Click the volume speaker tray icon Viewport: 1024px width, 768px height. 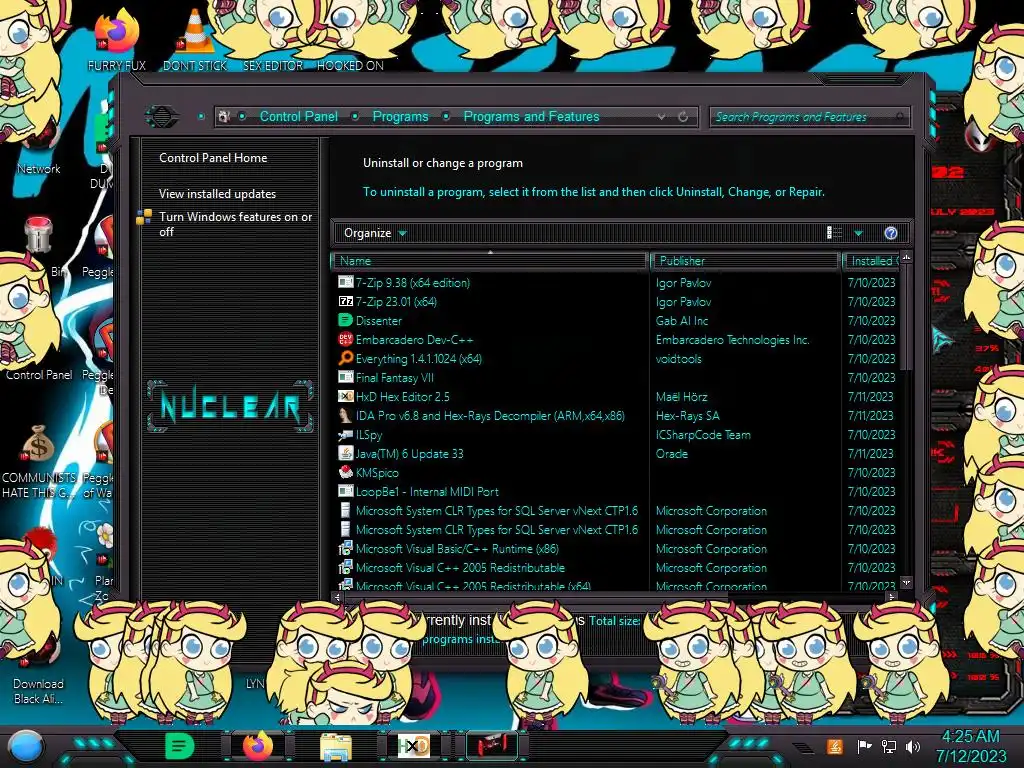(x=913, y=746)
